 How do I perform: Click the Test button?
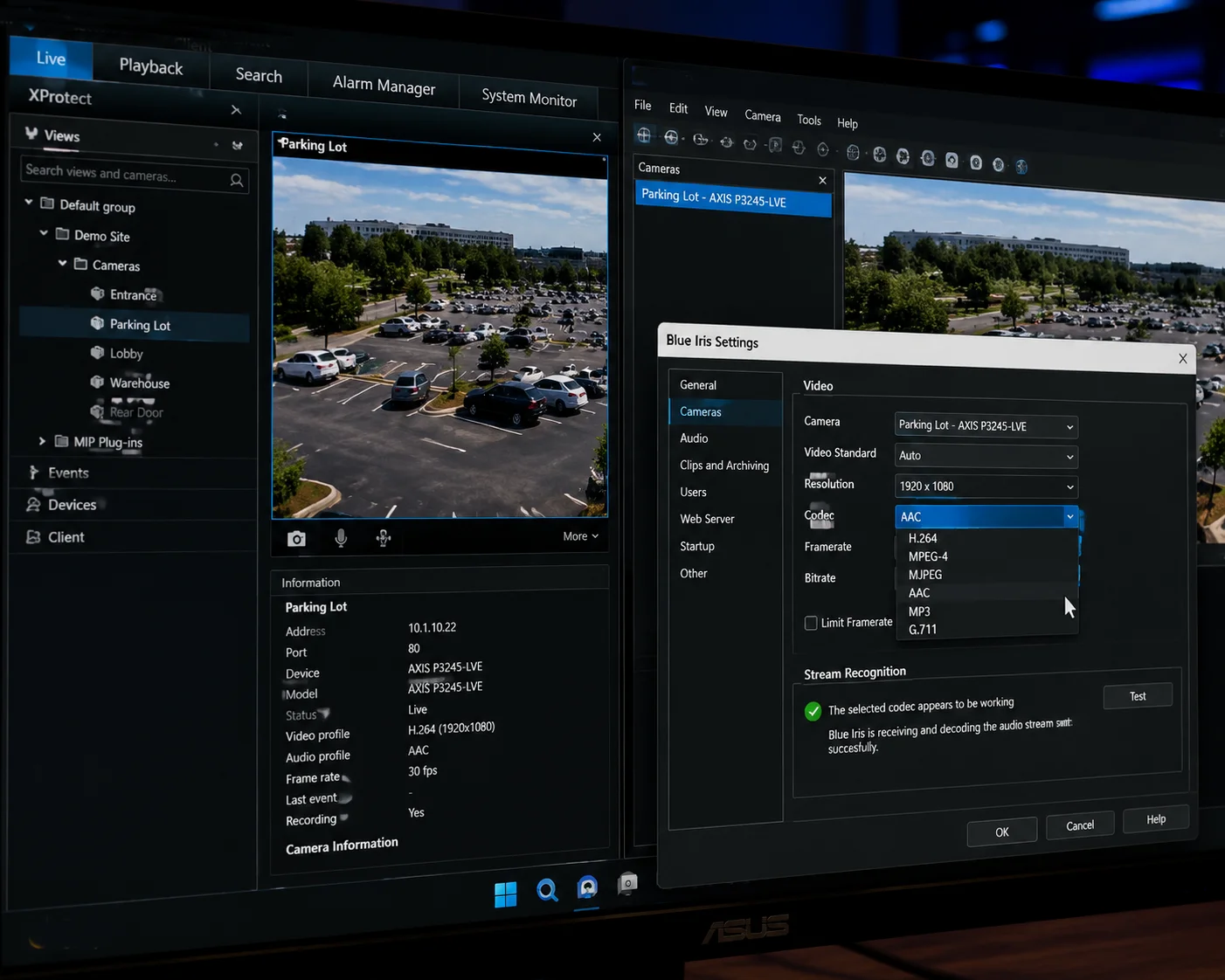(1138, 696)
